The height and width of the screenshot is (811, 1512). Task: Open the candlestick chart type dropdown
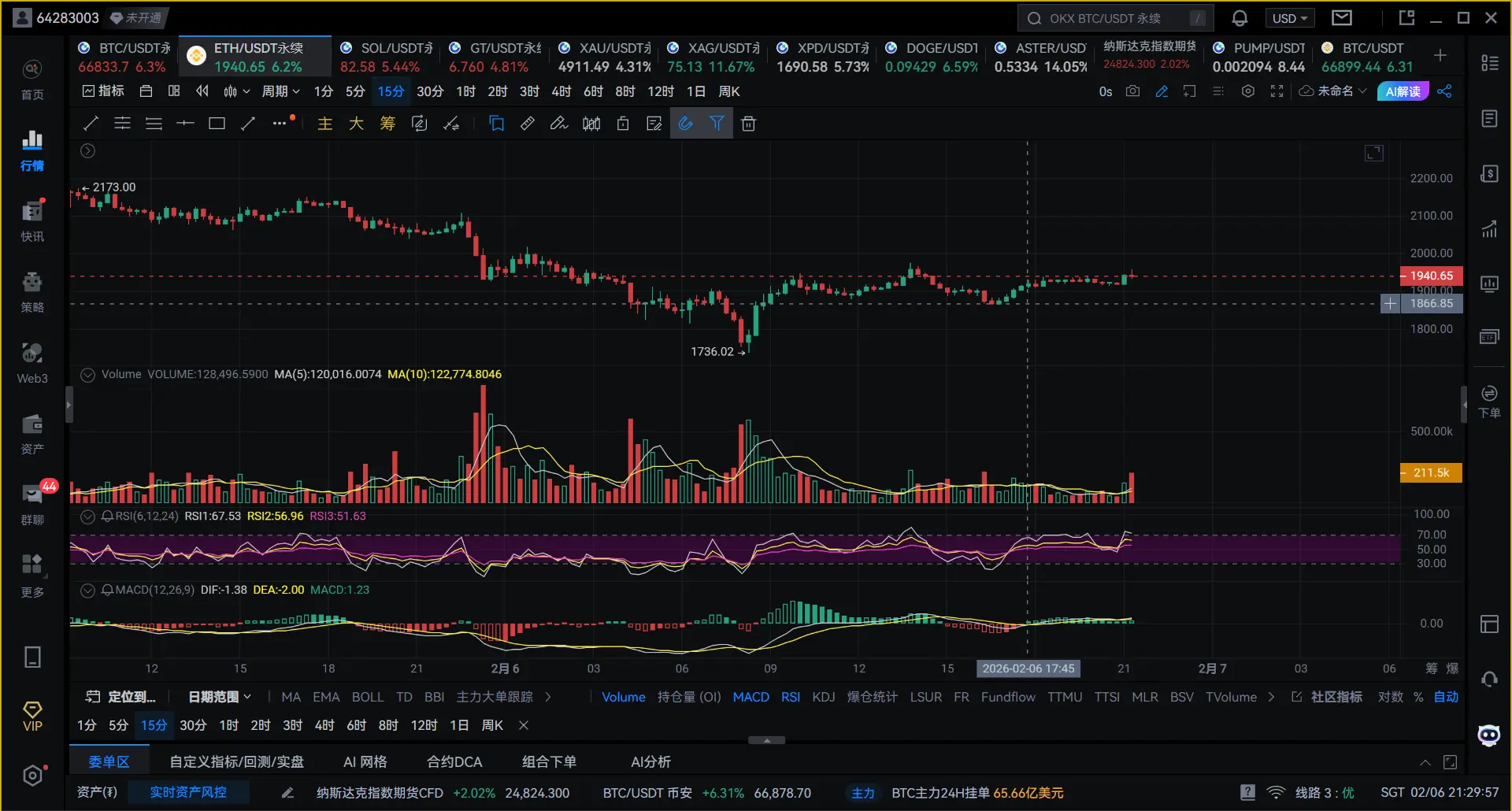point(236,91)
